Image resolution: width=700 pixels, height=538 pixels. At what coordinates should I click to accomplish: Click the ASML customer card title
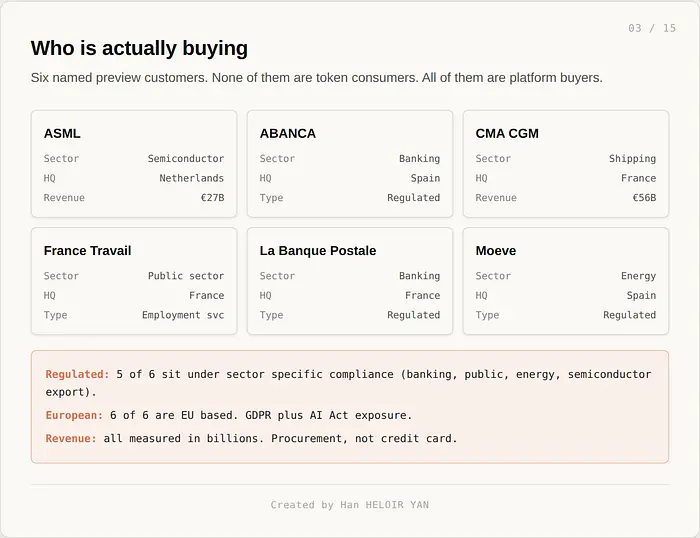coord(62,133)
